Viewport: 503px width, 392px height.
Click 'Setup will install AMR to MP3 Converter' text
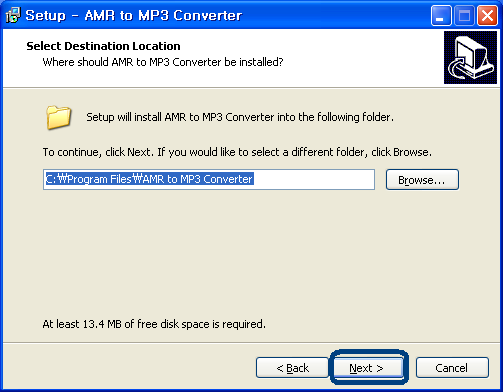click(x=240, y=117)
